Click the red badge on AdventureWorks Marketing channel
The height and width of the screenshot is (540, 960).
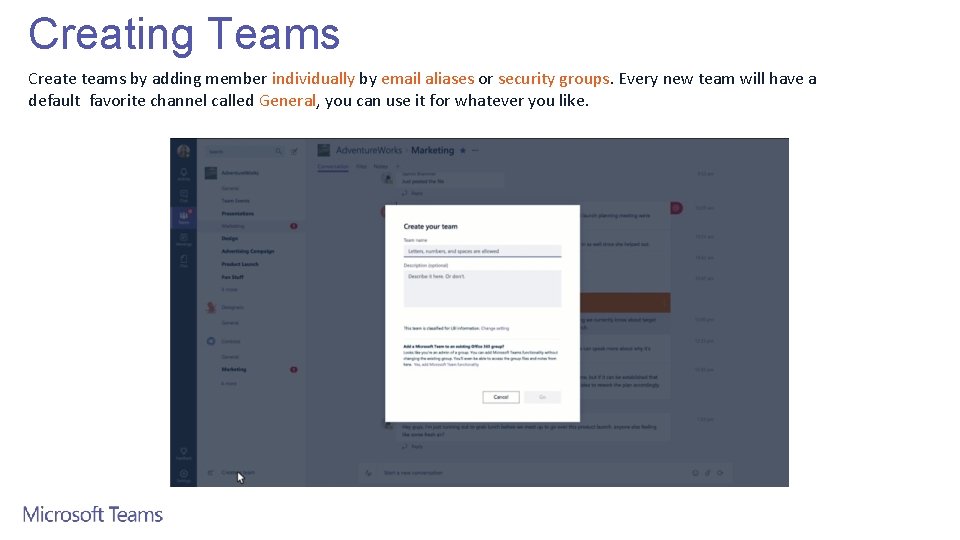(x=293, y=226)
